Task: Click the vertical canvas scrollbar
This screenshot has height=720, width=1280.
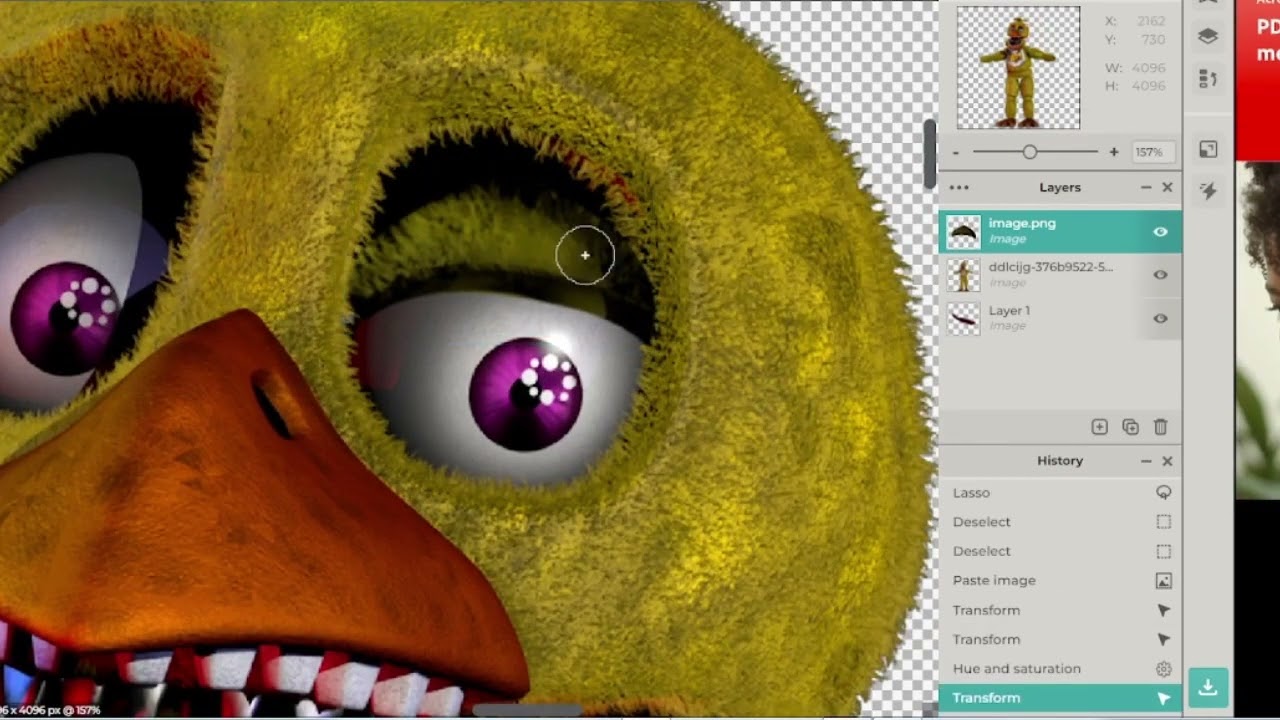Action: point(930,154)
